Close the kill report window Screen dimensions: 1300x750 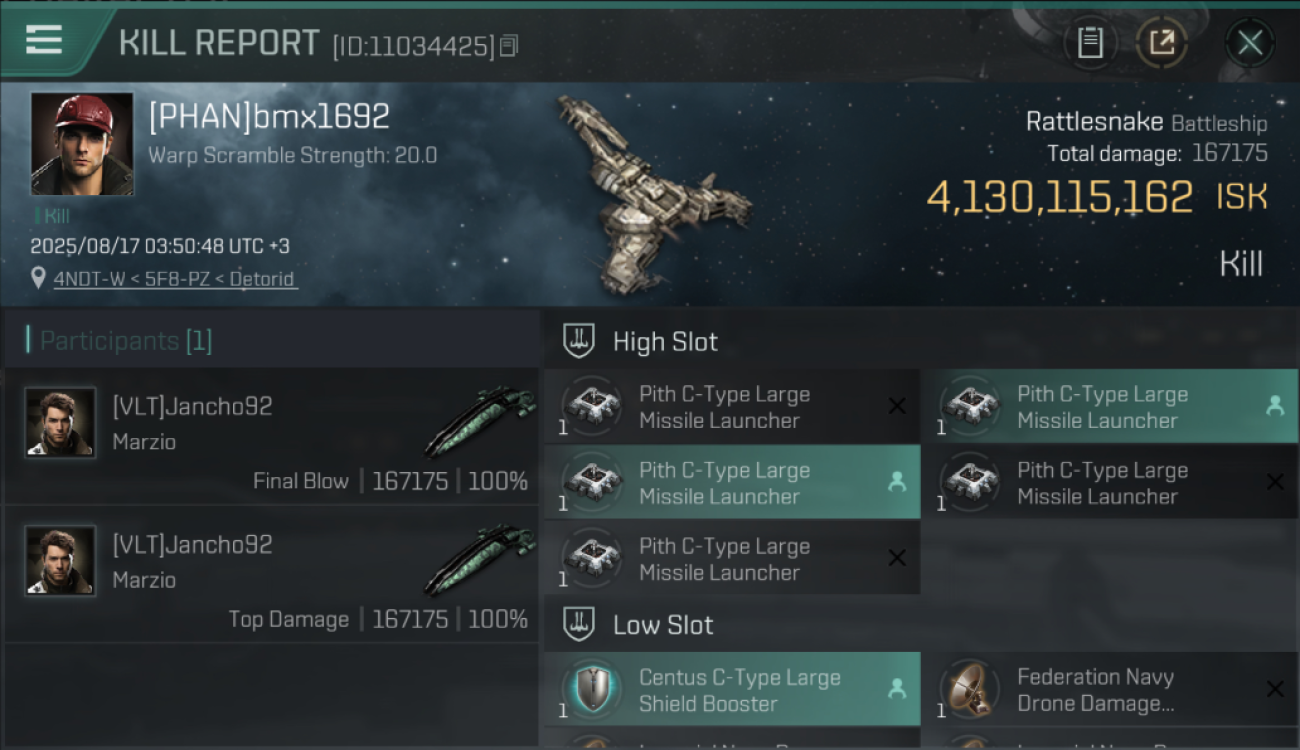(x=1250, y=43)
